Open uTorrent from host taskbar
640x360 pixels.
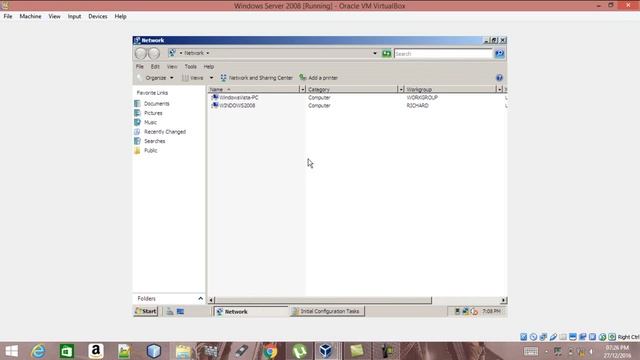(x=299, y=351)
